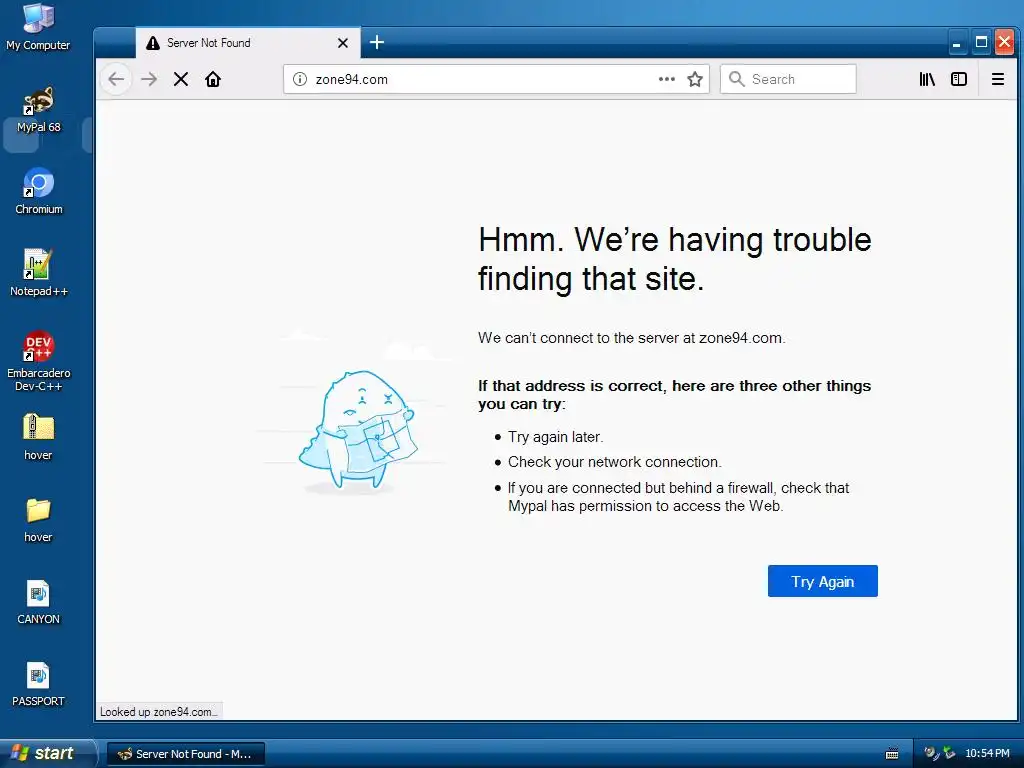Open the home page icon
The image size is (1024, 768).
click(x=213, y=79)
